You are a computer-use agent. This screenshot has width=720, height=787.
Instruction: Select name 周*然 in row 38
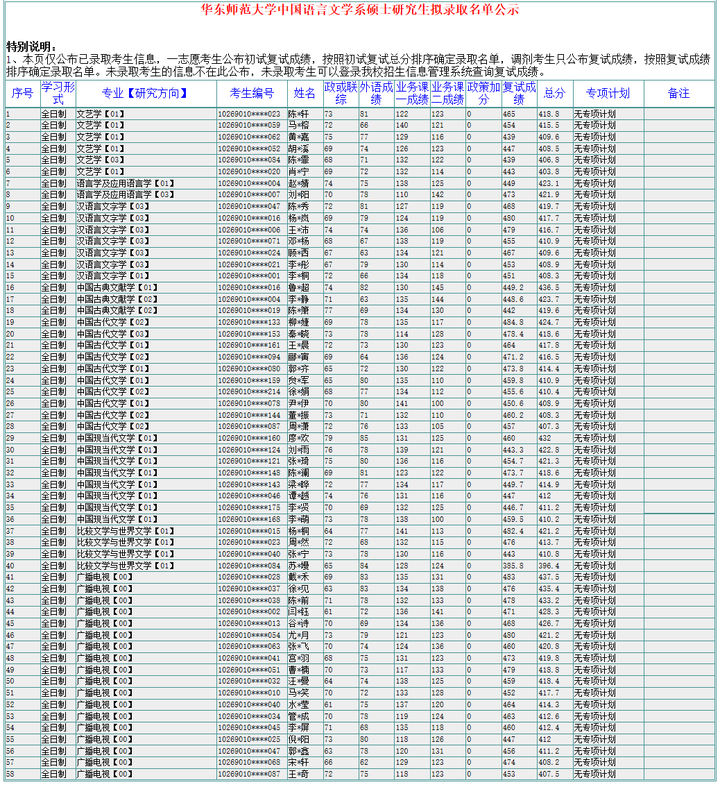click(299, 542)
